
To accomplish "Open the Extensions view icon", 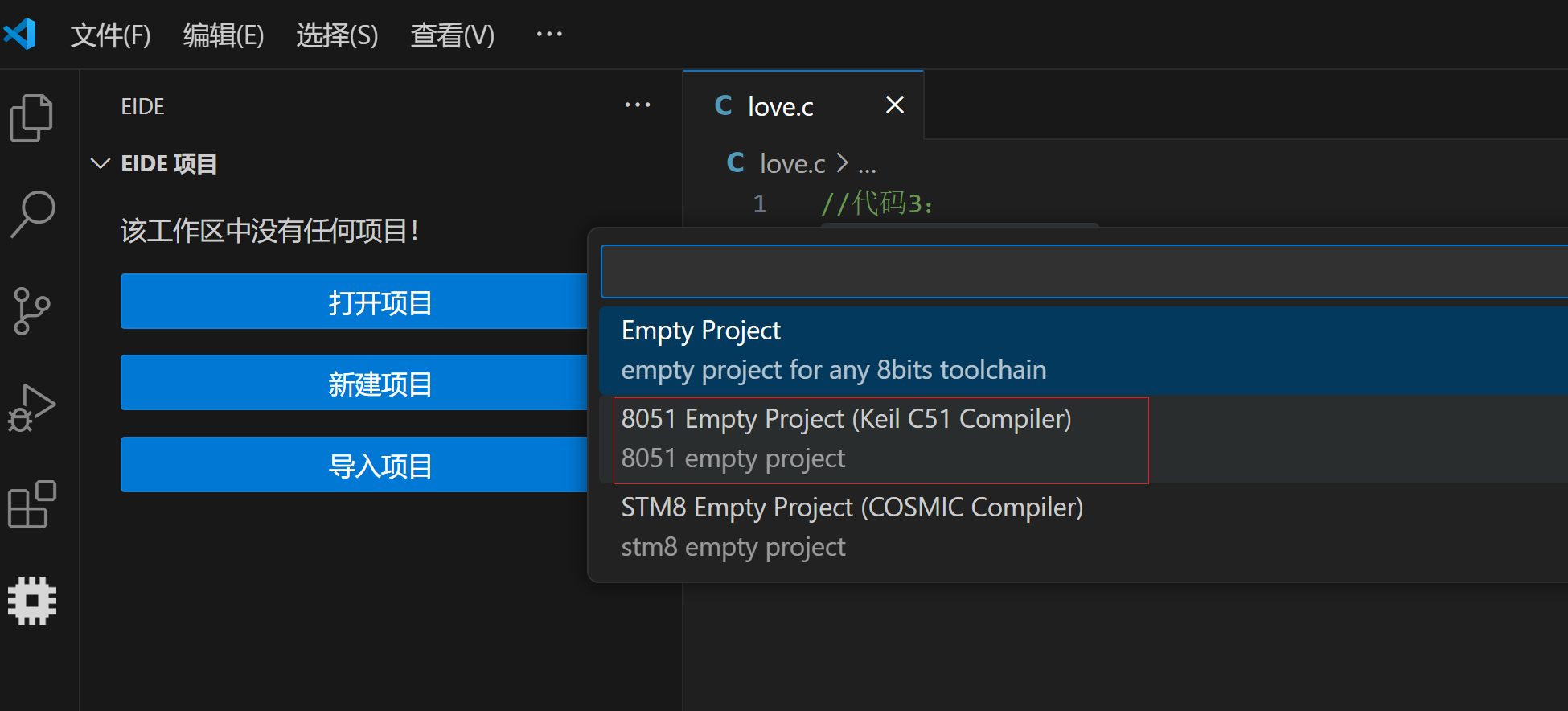I will pos(32,504).
